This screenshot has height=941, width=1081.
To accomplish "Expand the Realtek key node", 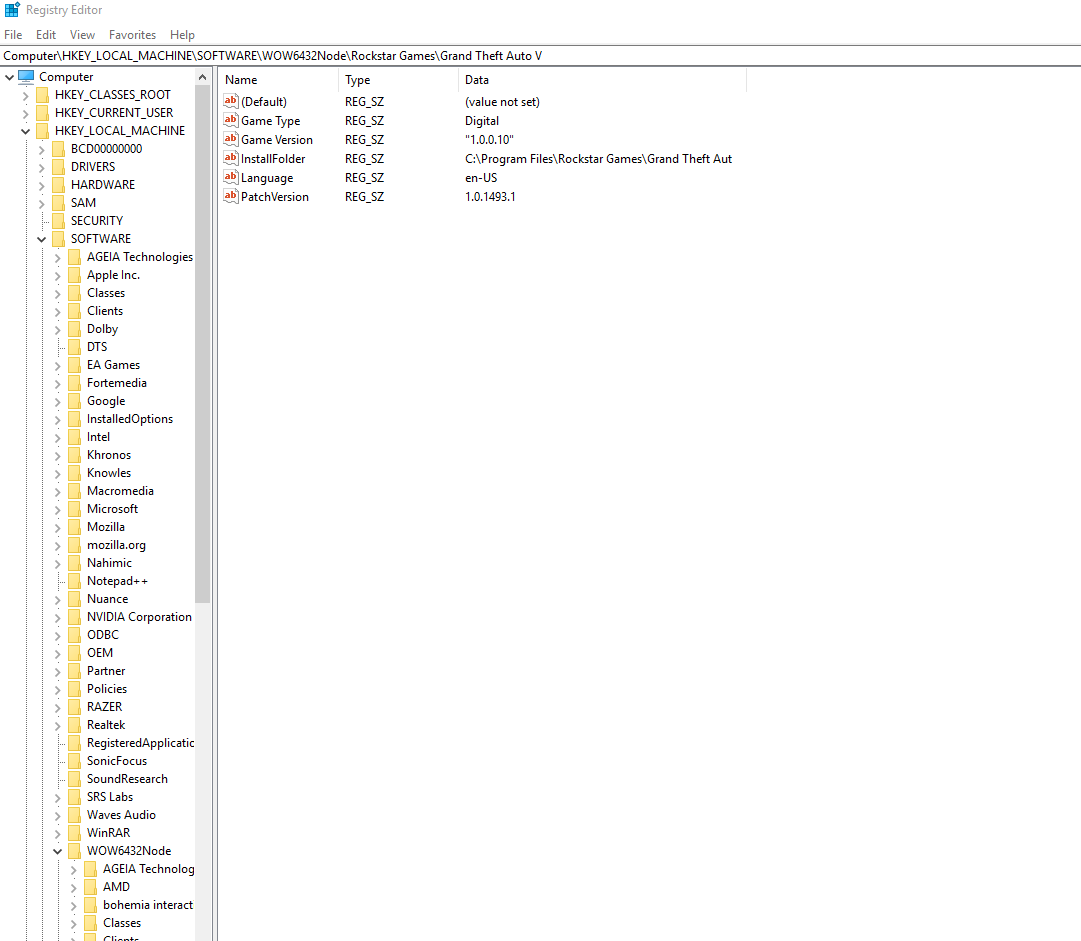I will (57, 725).
